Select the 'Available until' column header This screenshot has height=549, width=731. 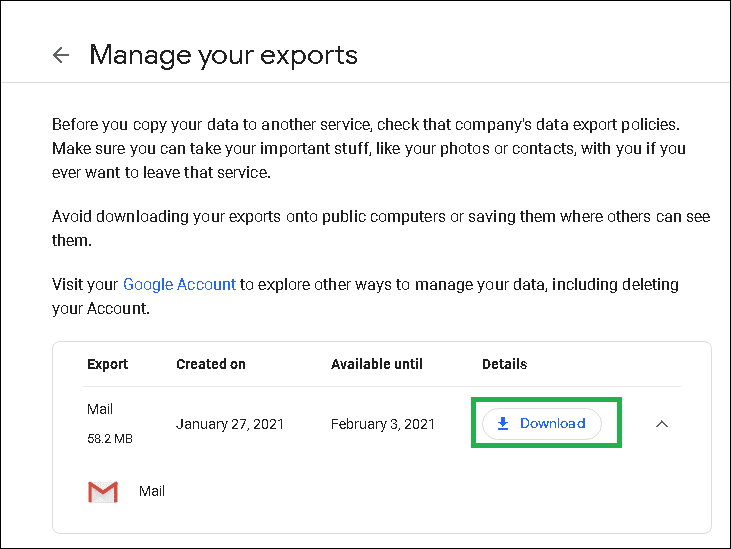coord(377,364)
